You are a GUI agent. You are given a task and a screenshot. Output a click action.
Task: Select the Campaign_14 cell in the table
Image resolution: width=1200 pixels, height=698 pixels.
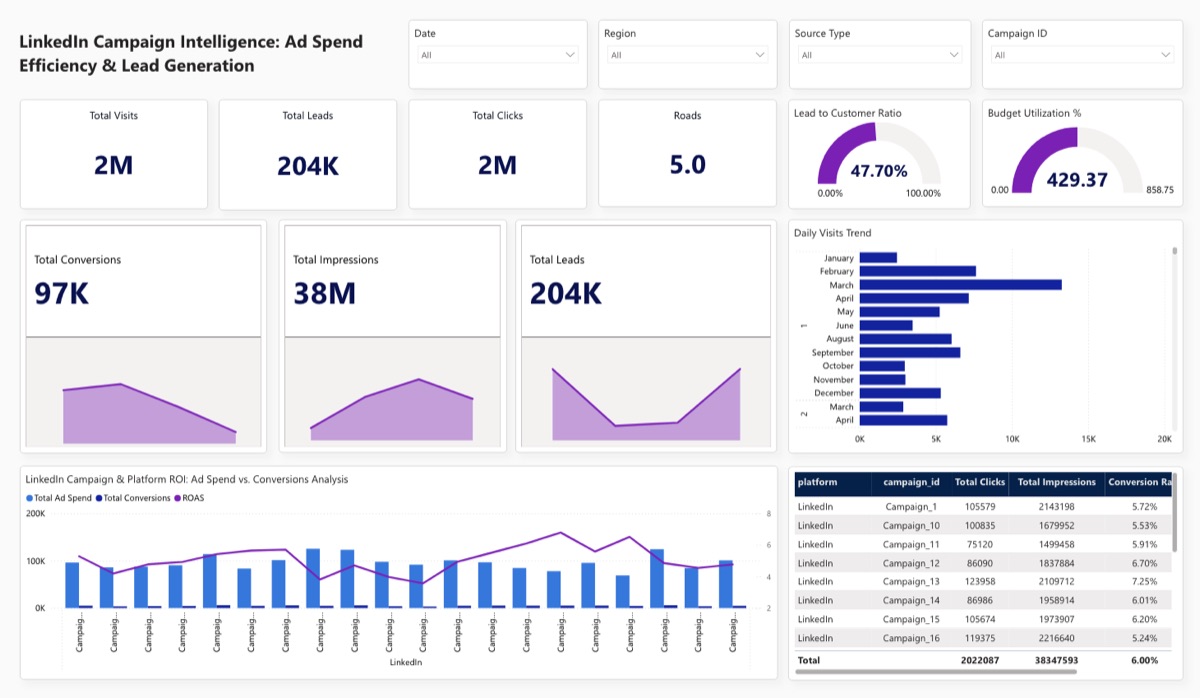[910, 600]
